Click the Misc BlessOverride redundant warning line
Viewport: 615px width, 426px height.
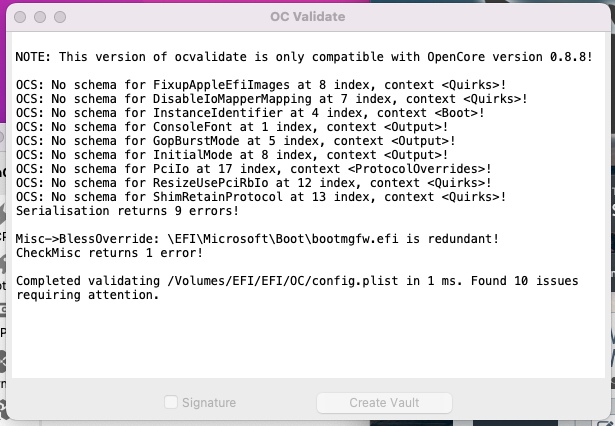[257, 239]
